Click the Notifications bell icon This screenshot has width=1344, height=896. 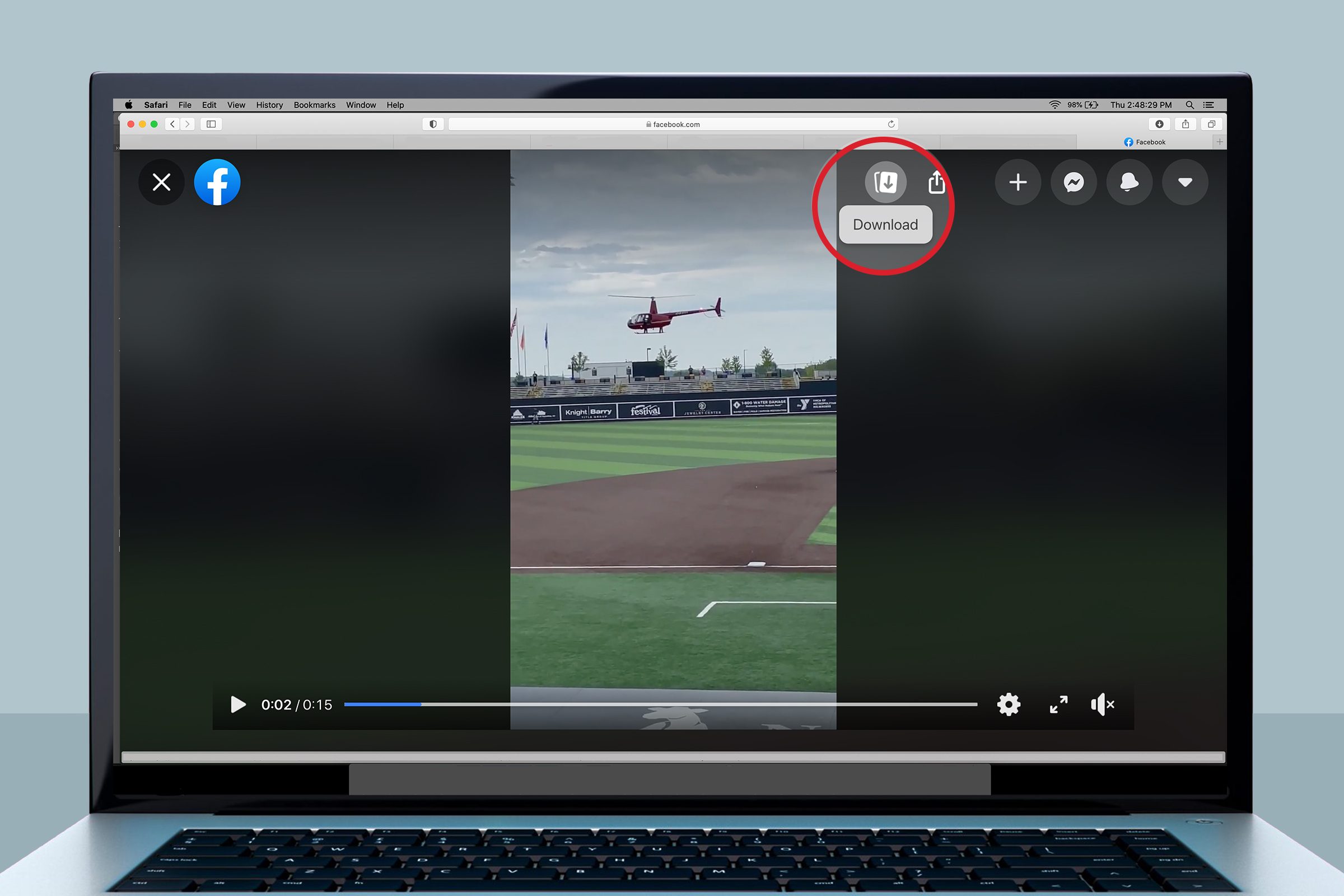coord(1127,182)
